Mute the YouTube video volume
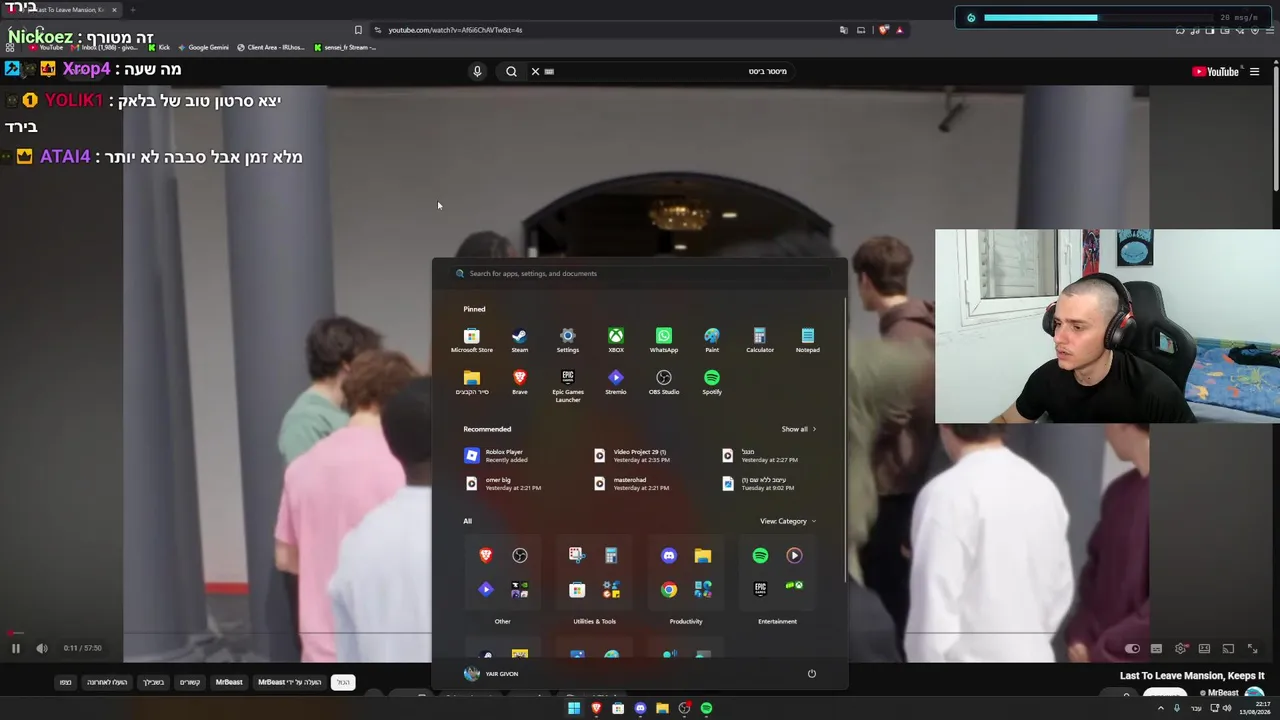Screen dimensions: 1280x720 click(x=42, y=648)
